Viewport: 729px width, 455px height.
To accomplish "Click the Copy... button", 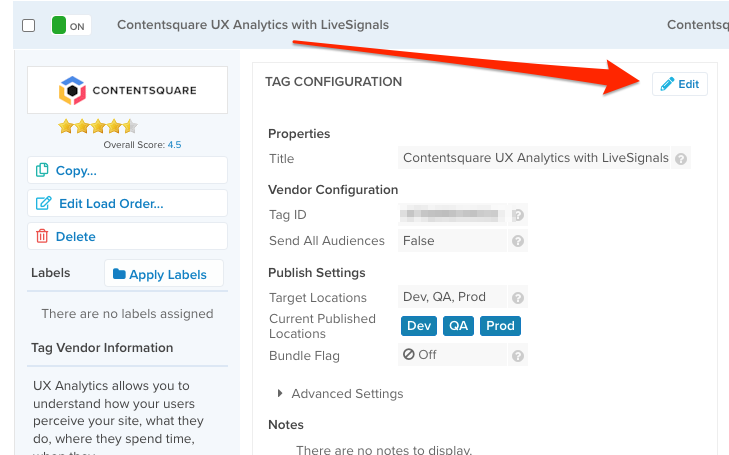I will click(127, 171).
